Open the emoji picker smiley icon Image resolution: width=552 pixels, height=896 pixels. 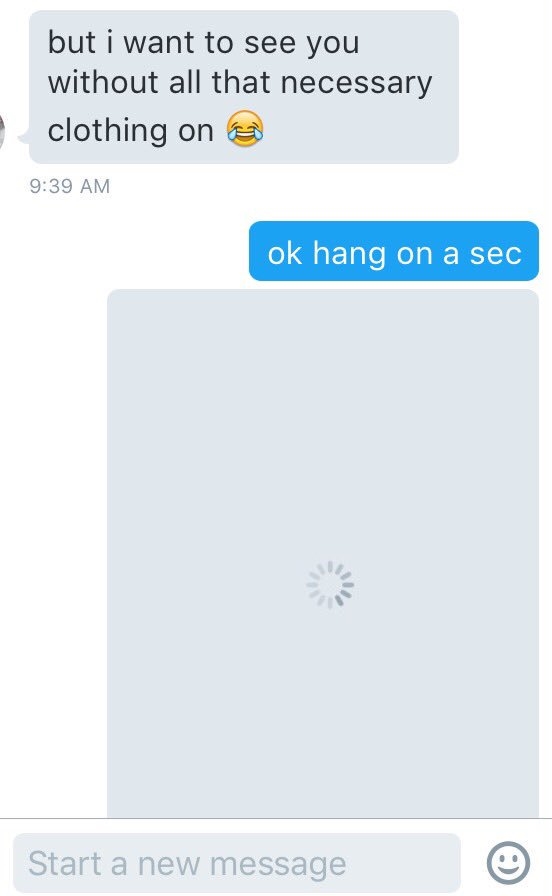point(508,862)
